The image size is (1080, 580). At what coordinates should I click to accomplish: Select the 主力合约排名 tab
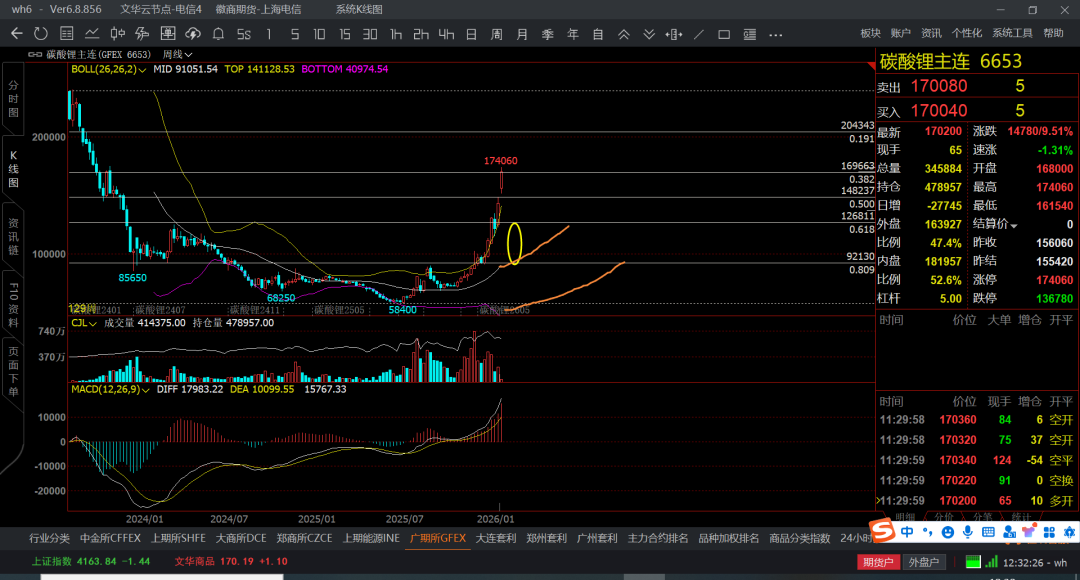[x=658, y=538]
